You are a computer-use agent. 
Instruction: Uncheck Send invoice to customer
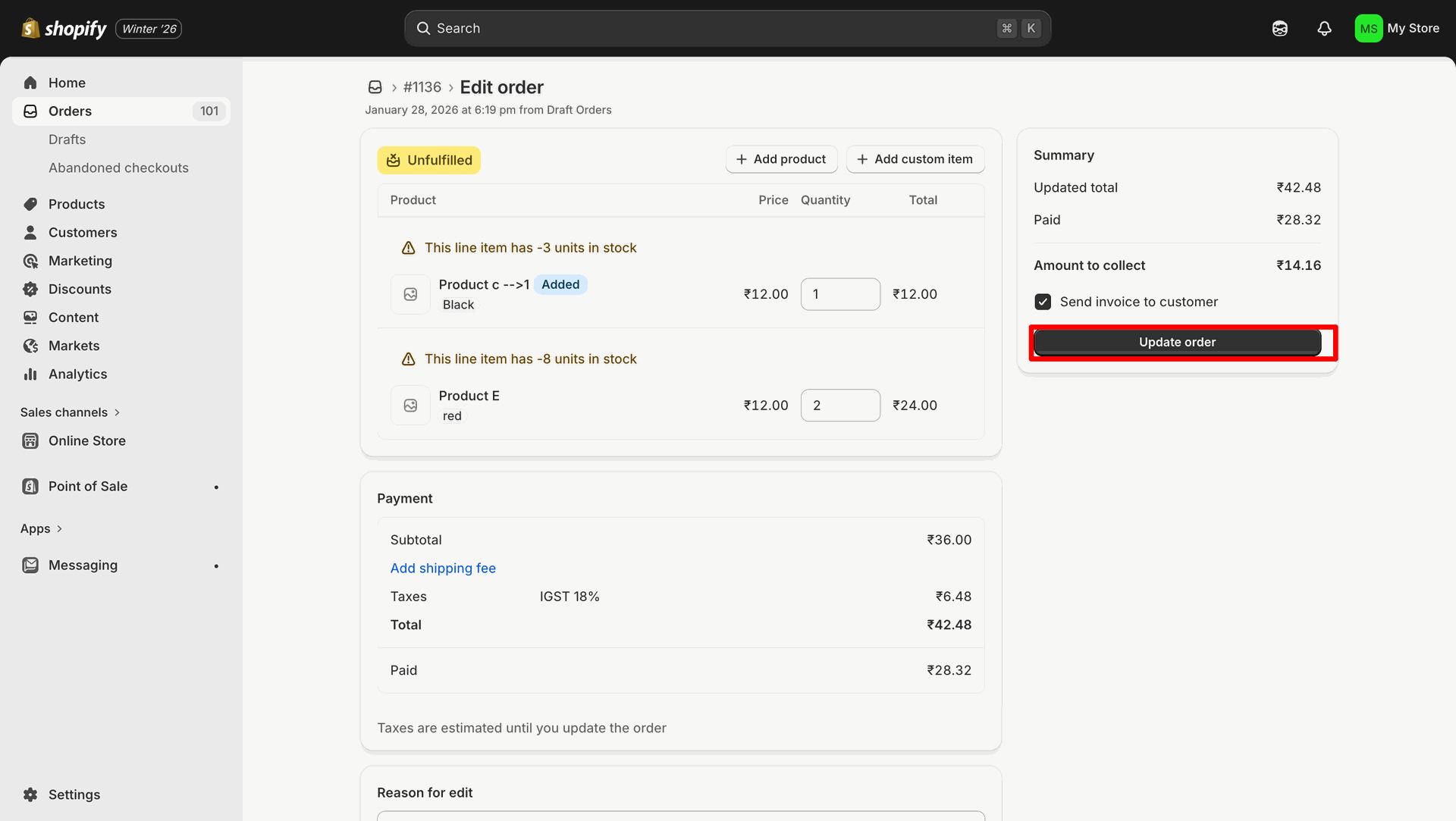tap(1043, 302)
